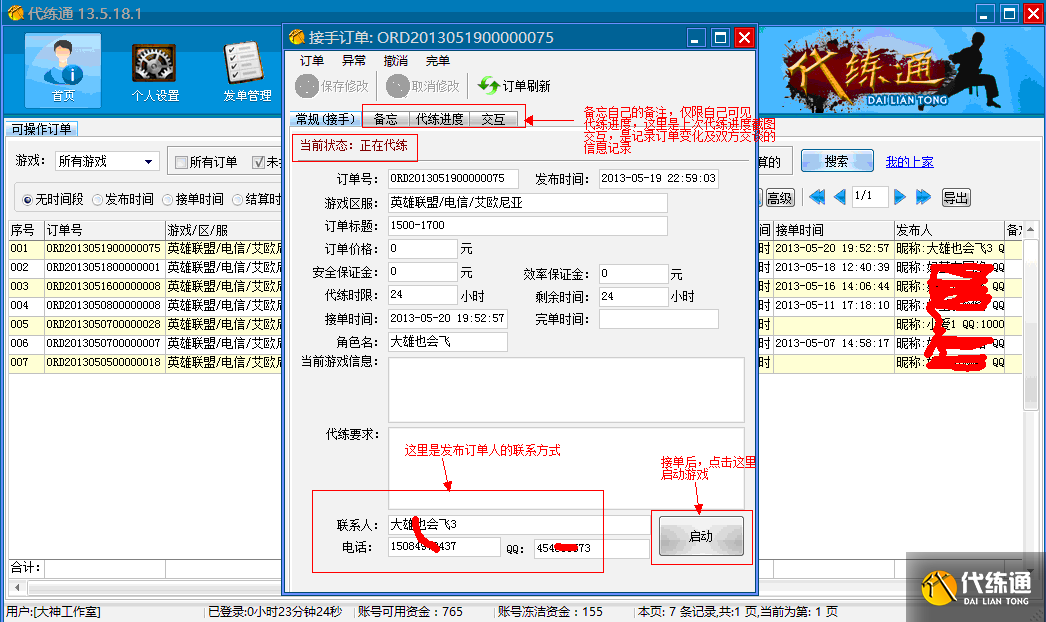Switch to the 备忘 tab
Viewport: 1046px width, 622px height.
coord(385,119)
